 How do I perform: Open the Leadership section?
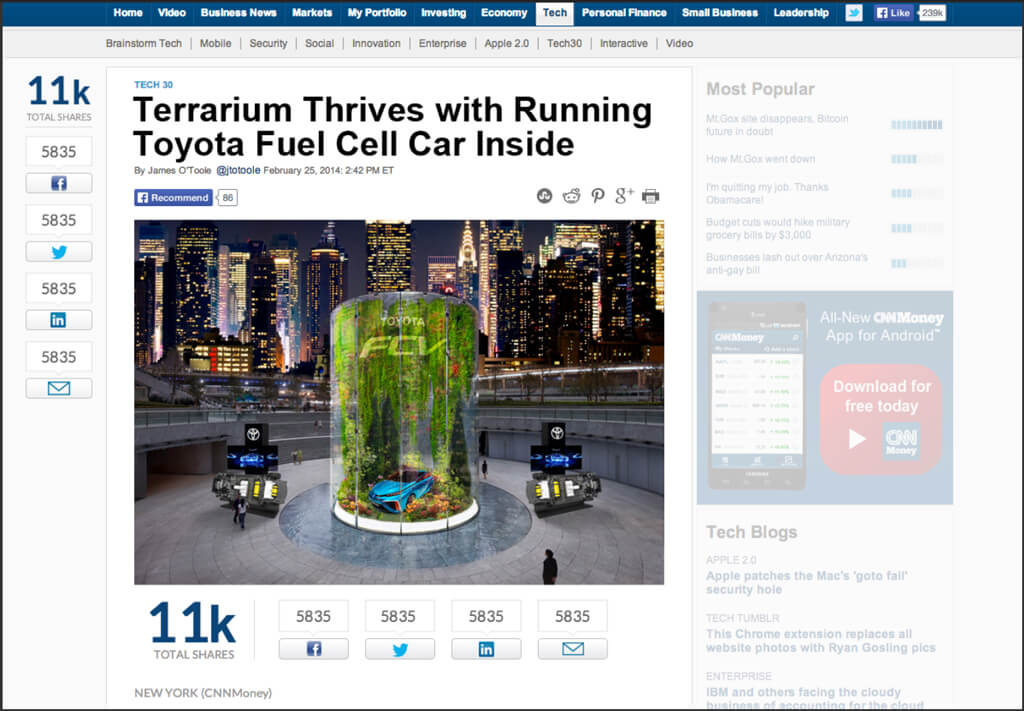(801, 12)
